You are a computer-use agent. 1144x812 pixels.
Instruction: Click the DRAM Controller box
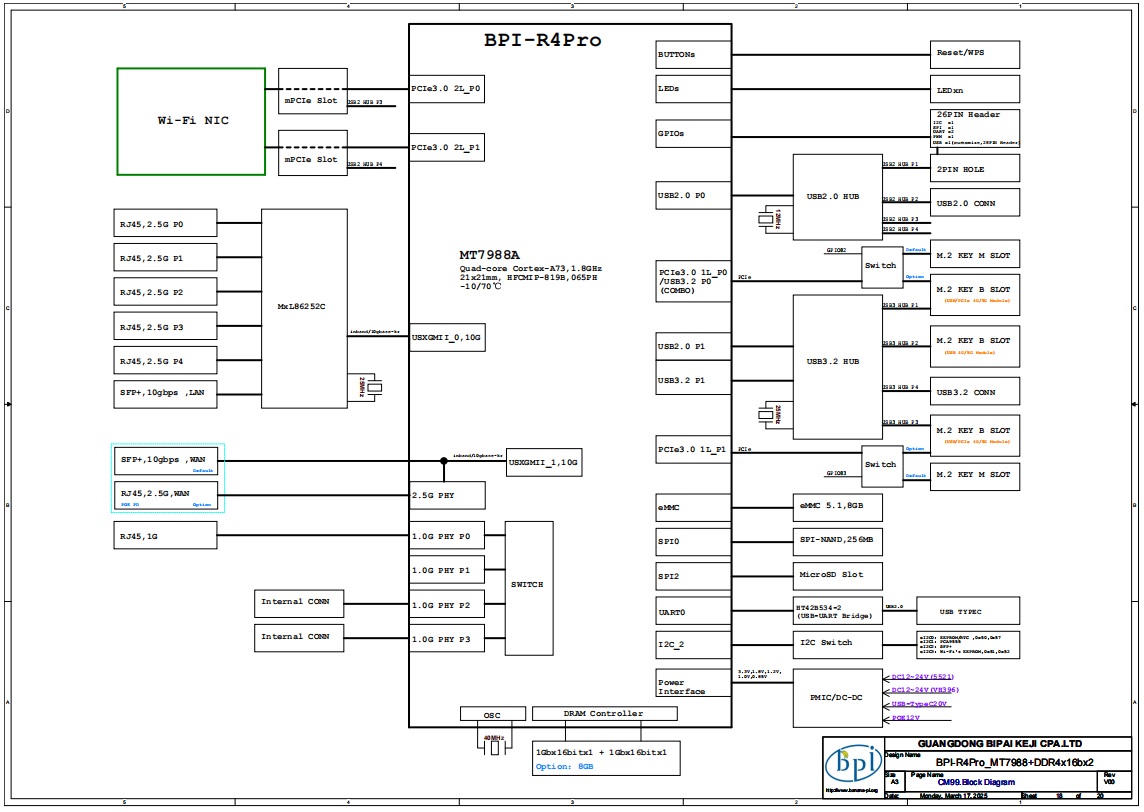point(604,714)
